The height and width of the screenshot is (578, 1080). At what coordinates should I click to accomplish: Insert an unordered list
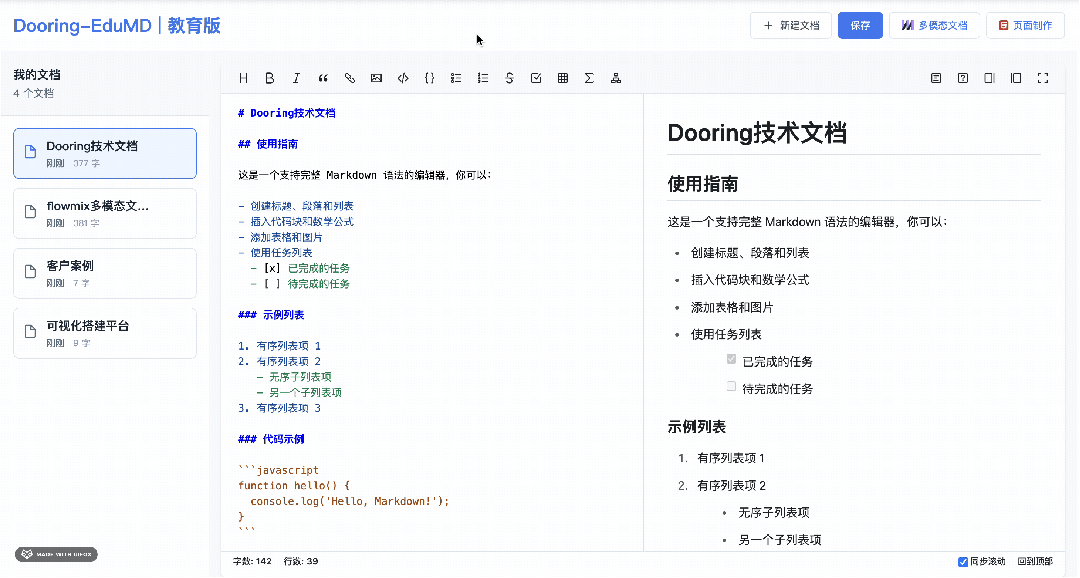click(456, 79)
